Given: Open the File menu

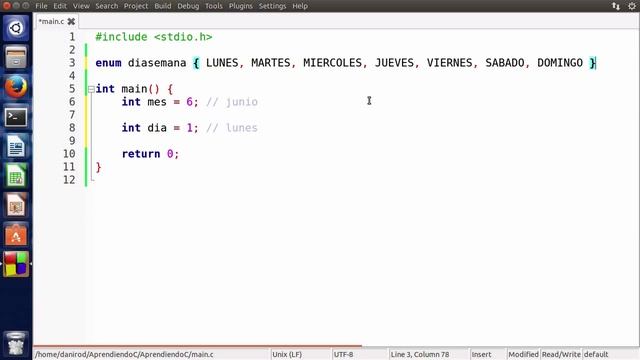Looking at the screenshot, I should point(41,6).
